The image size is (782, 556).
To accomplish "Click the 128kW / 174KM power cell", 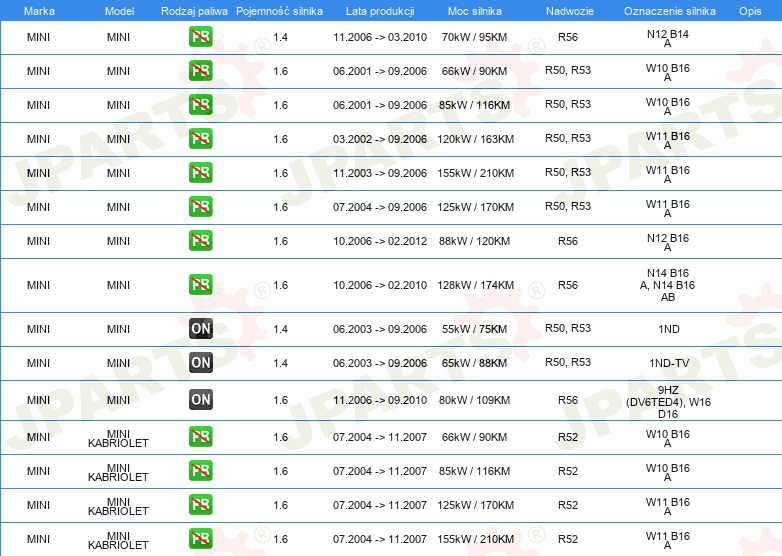I will [x=475, y=285].
